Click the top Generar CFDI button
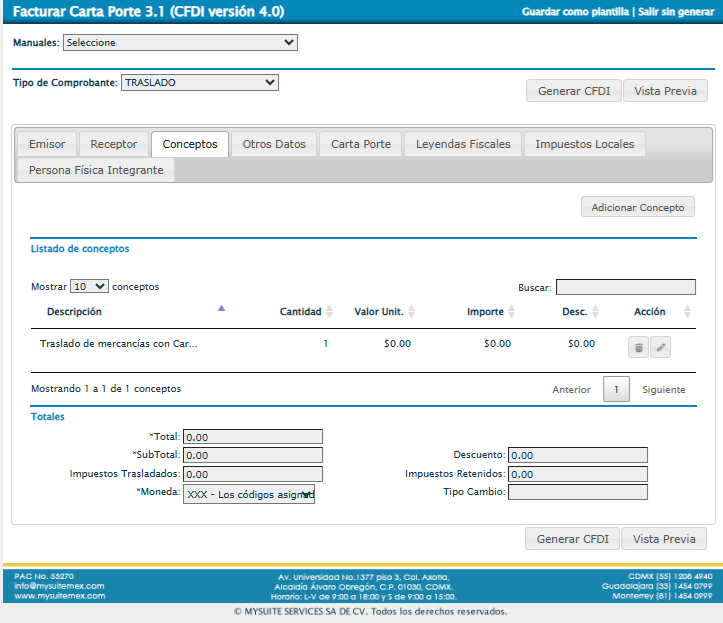The width and height of the screenshot is (723, 623). pyautogui.click(x=574, y=91)
